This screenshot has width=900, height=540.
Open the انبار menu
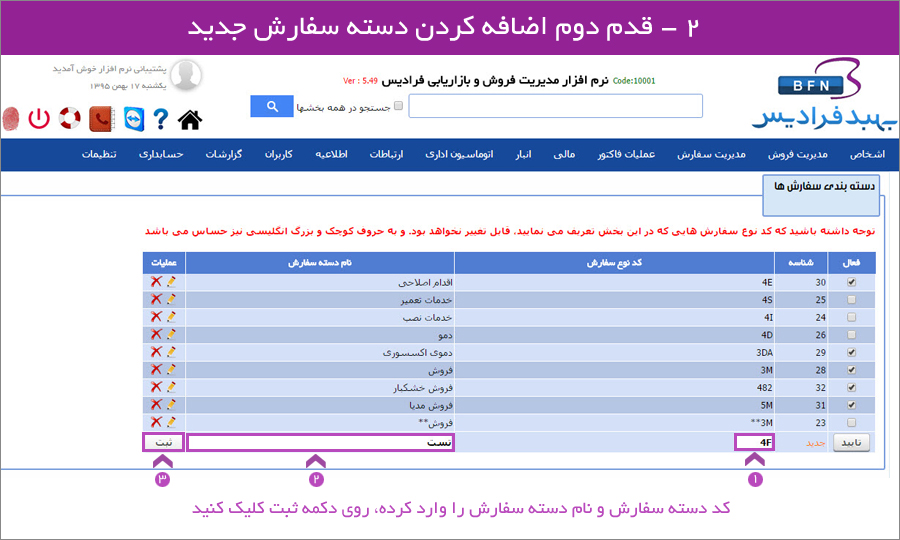coord(523,154)
